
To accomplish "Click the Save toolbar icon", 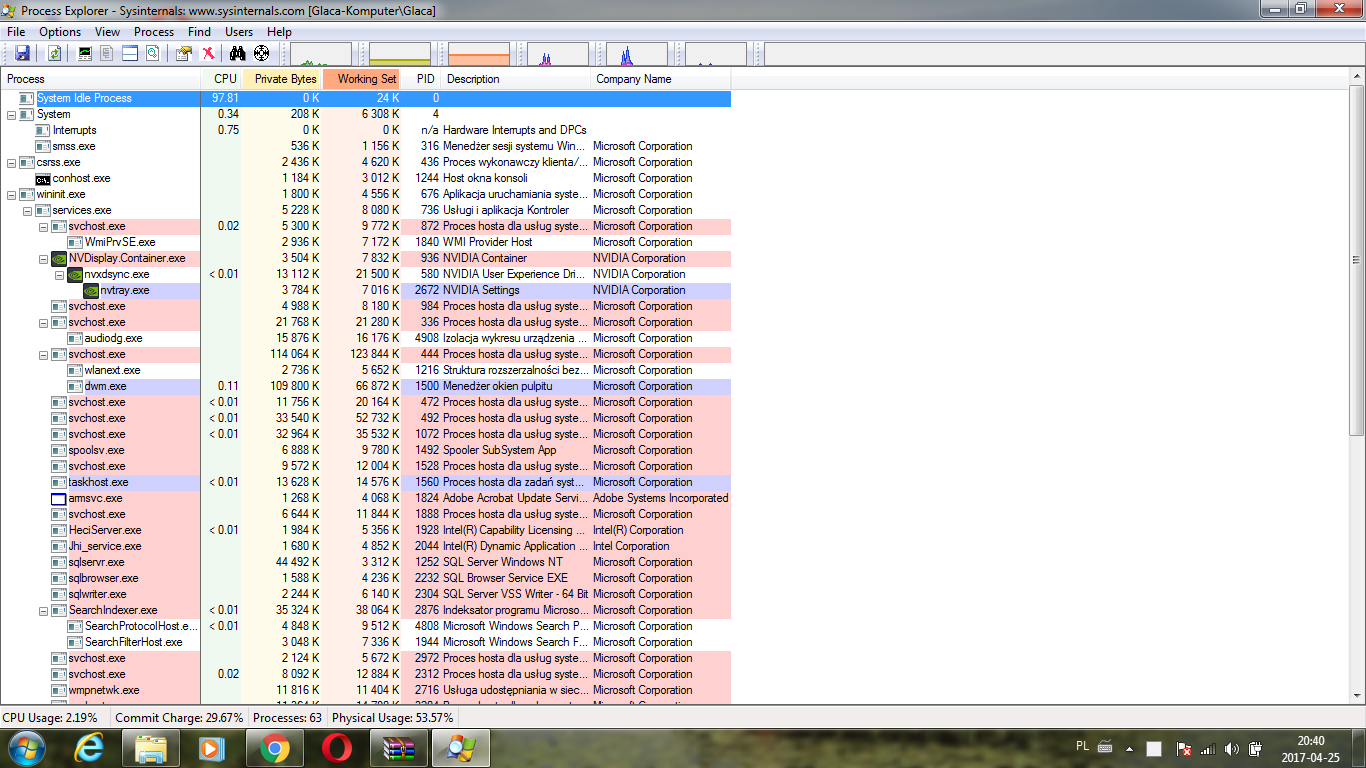I will pos(22,53).
